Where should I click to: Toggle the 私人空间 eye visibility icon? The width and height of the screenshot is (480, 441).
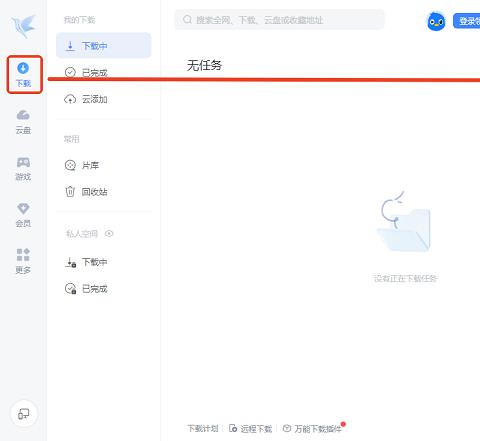[109, 234]
